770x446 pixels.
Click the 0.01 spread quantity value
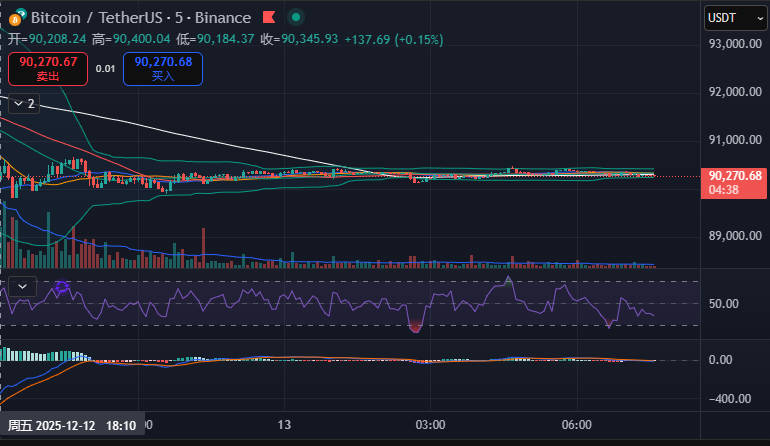tap(105, 68)
